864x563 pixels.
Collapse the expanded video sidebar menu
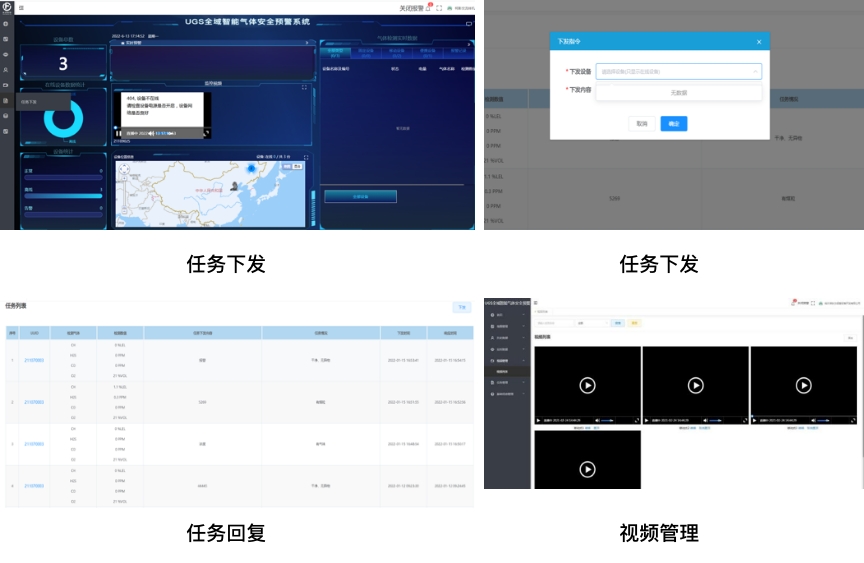(x=507, y=360)
